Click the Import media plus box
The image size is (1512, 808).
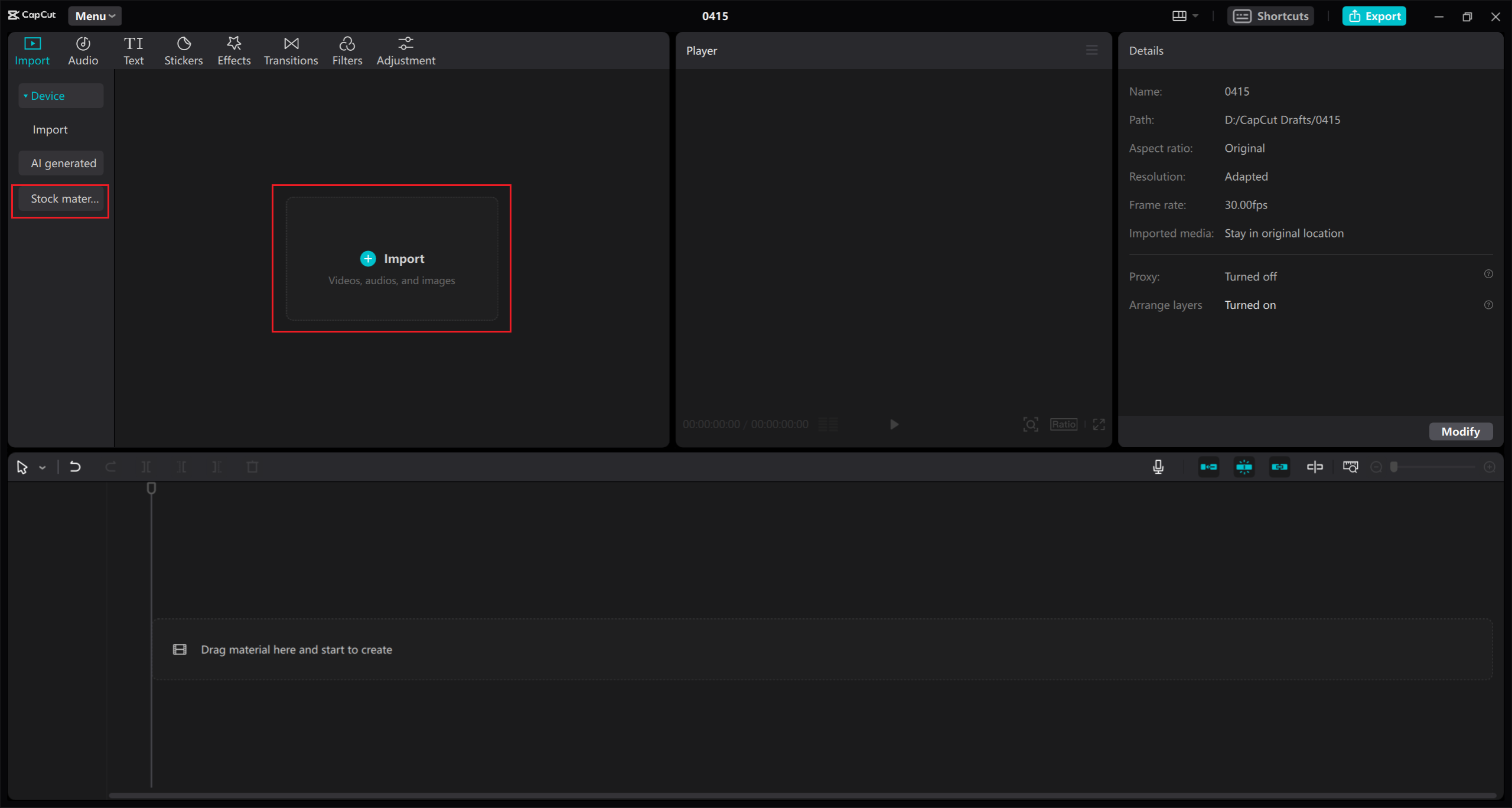[x=392, y=259]
